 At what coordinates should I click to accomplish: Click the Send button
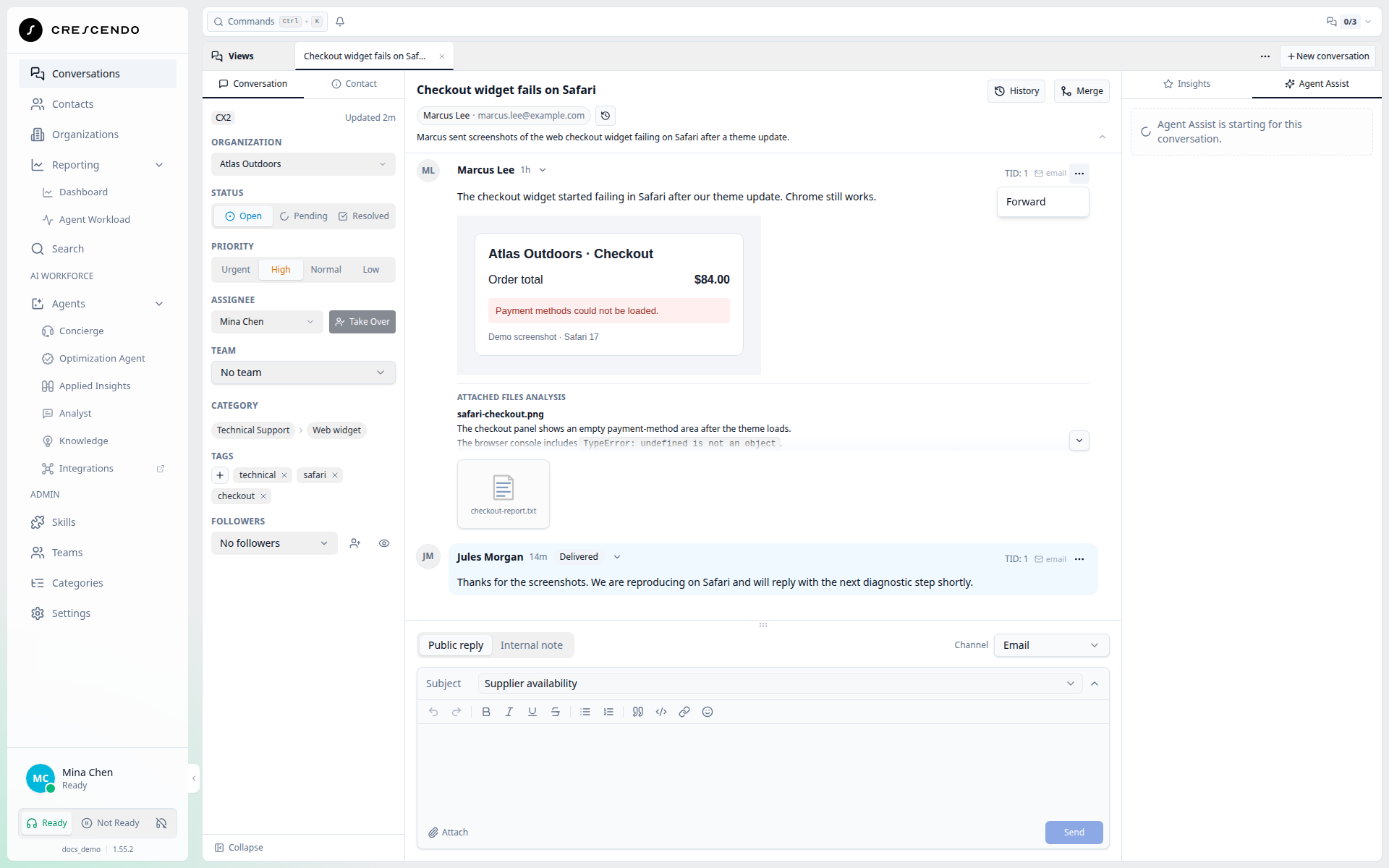click(1074, 833)
